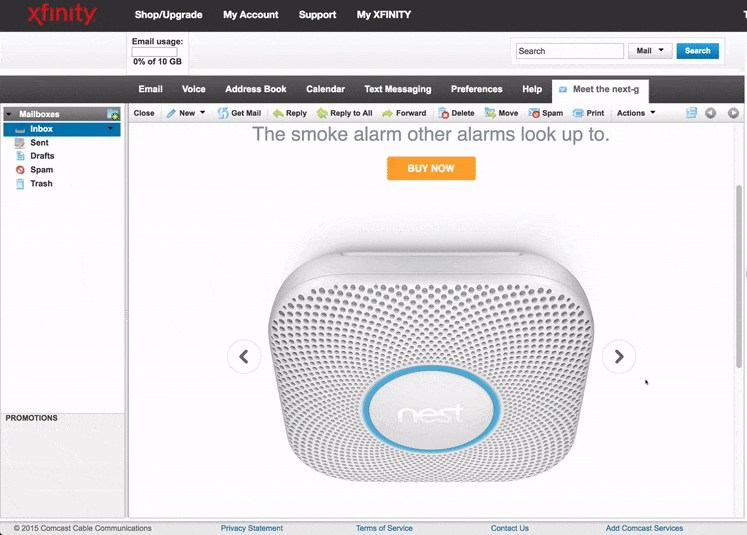Open the Help tab
The width and height of the screenshot is (747, 535).
(532, 89)
